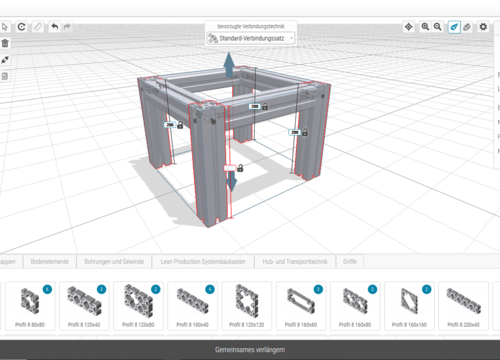Select Profil 8 80x80 thumbnail
Image resolution: width=500 pixels, height=360 pixels.
tap(30, 306)
